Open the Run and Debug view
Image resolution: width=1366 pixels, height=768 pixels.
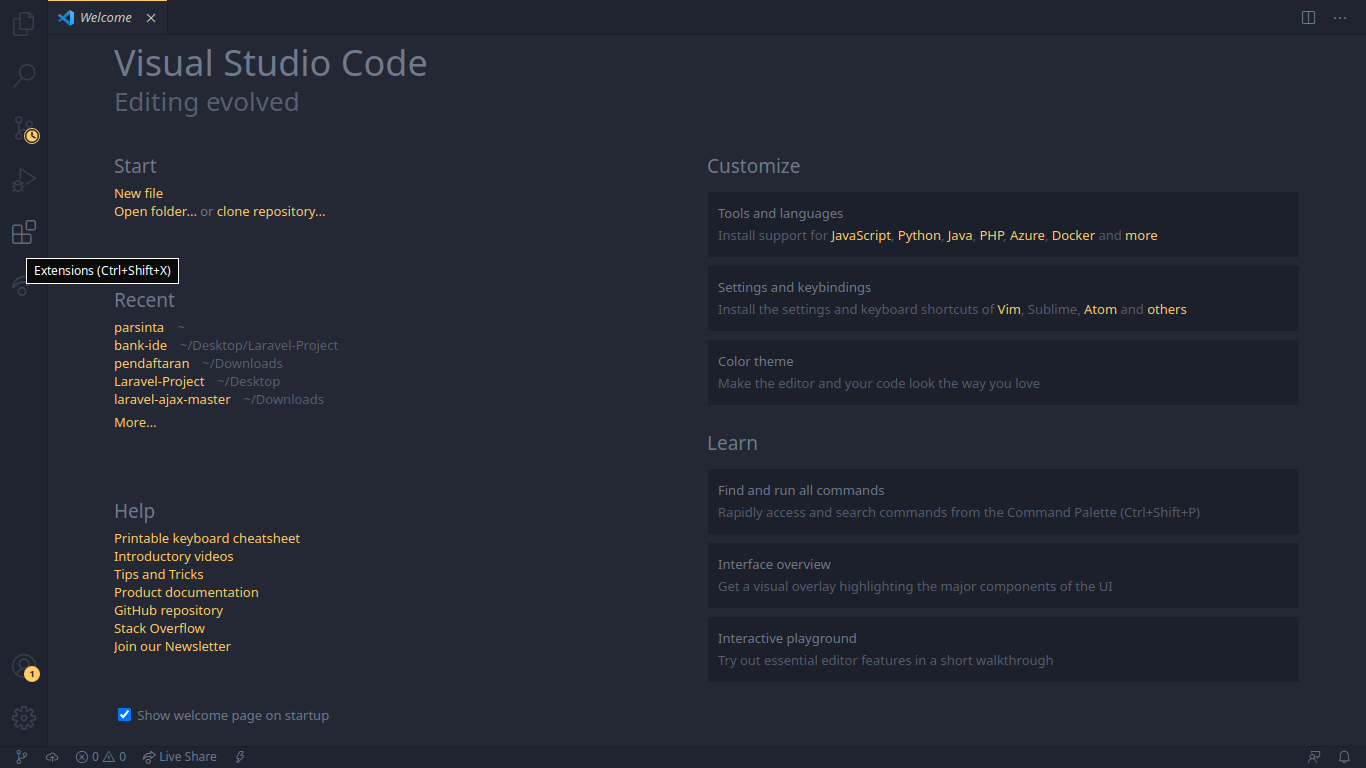pyautogui.click(x=24, y=180)
